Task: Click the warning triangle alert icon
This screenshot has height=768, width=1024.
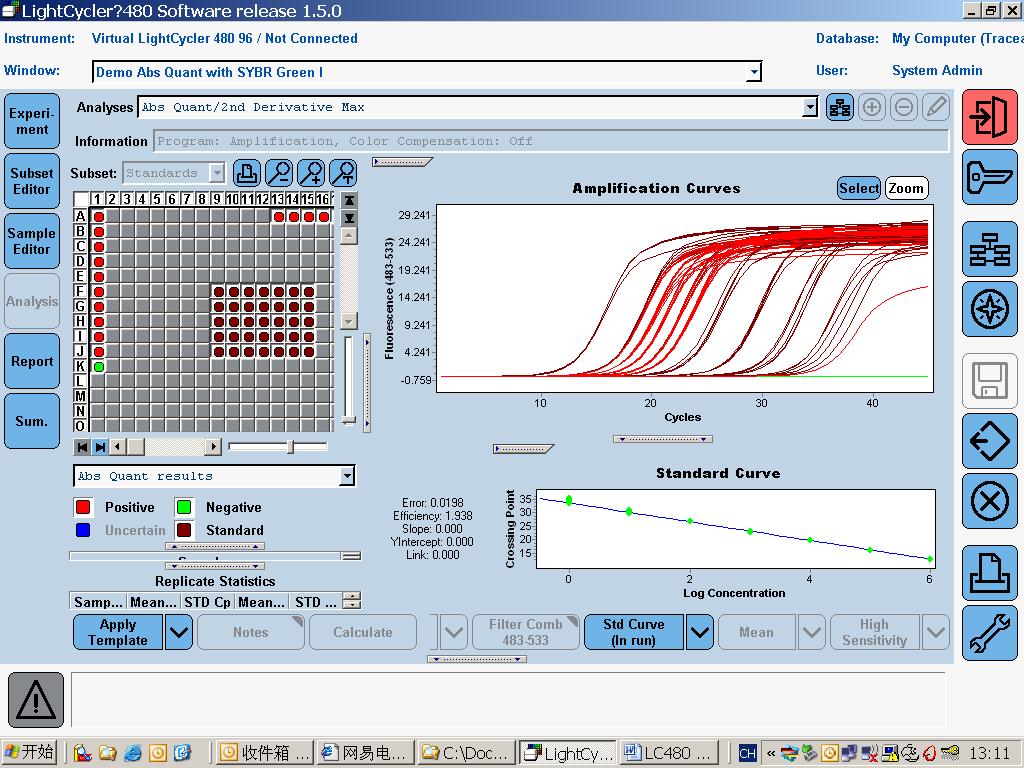Action: 36,700
